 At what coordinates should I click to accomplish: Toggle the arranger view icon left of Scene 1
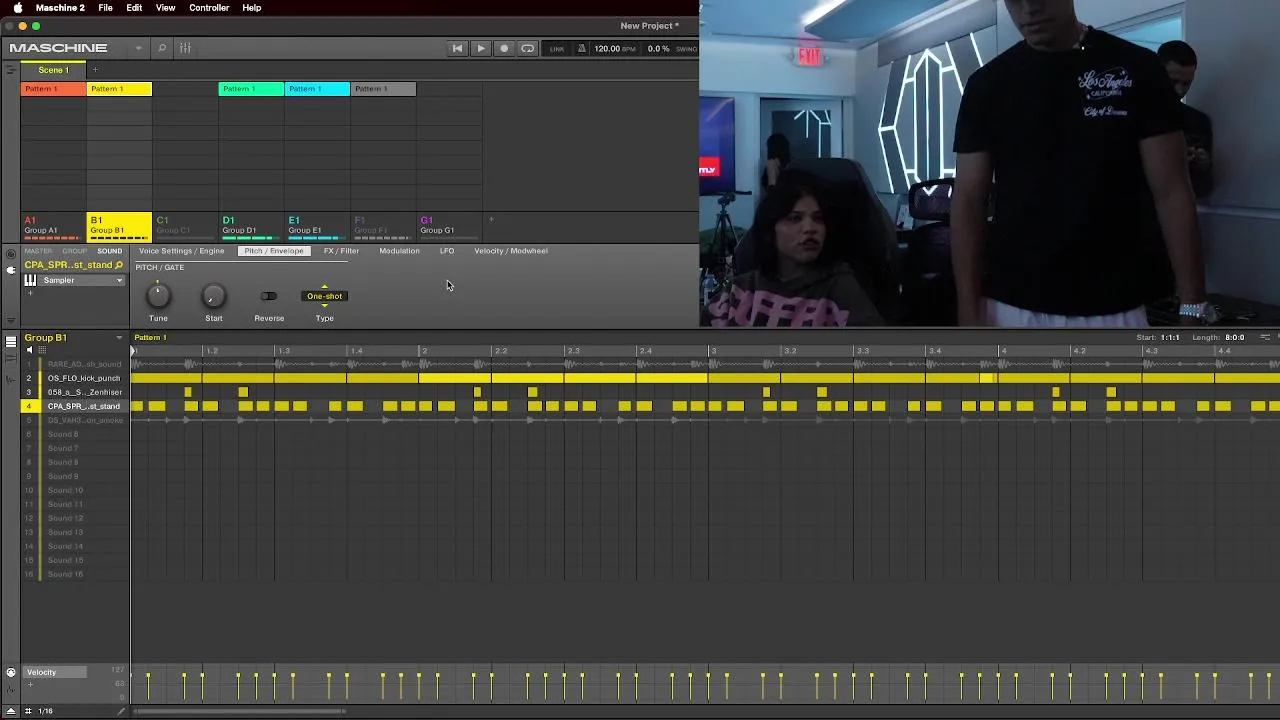[10, 70]
